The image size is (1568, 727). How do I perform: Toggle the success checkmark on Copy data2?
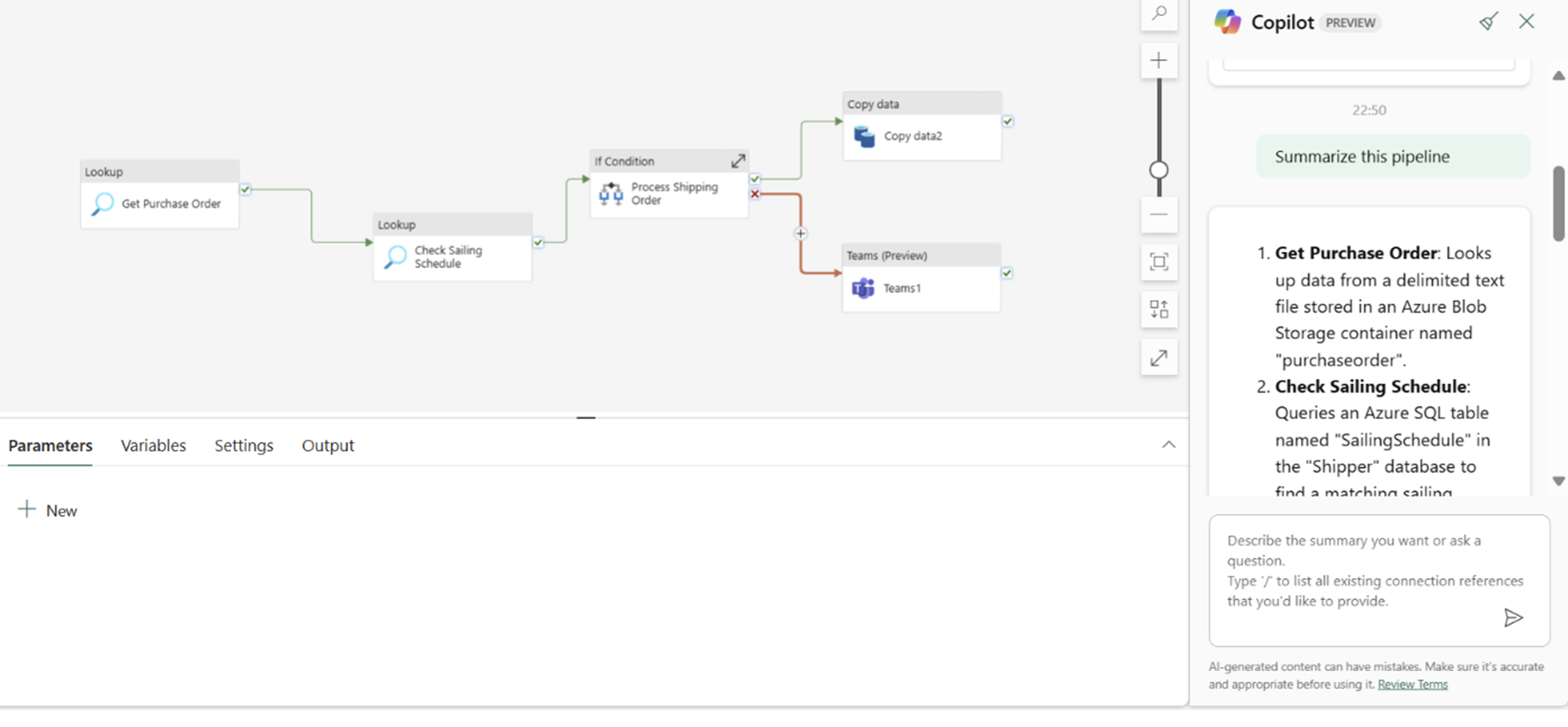[1008, 121]
